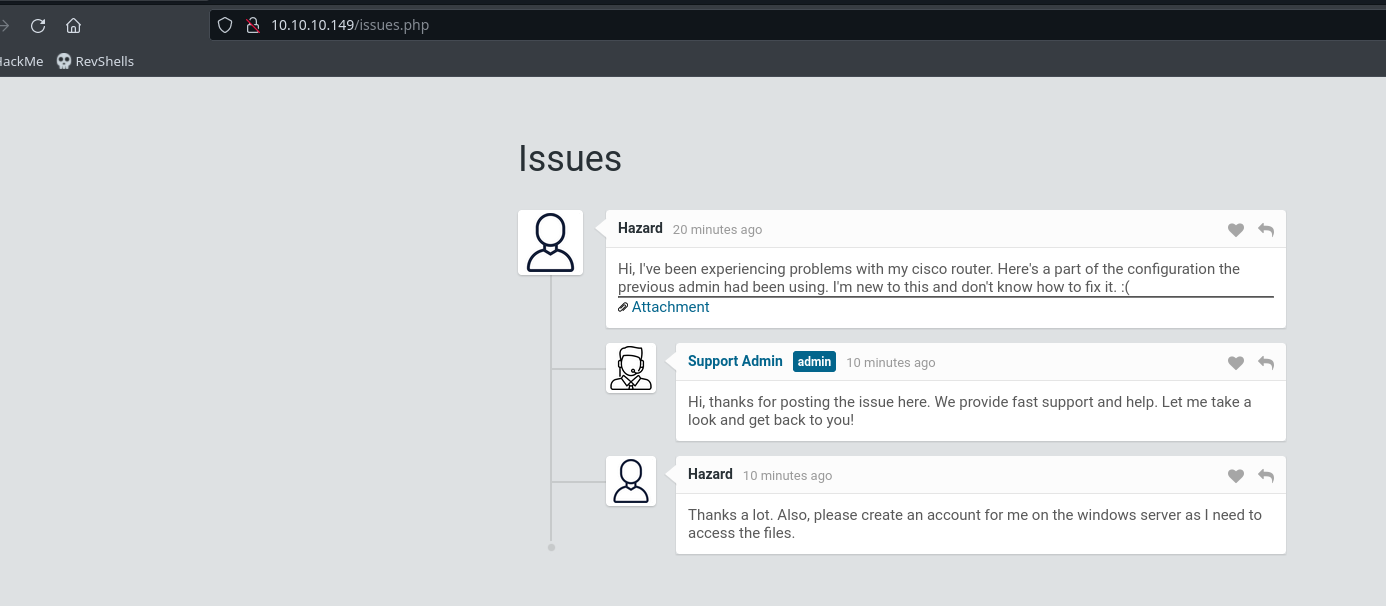Reply to the Support Admin comment
Screen dimensions: 1386x606
click(x=1266, y=363)
